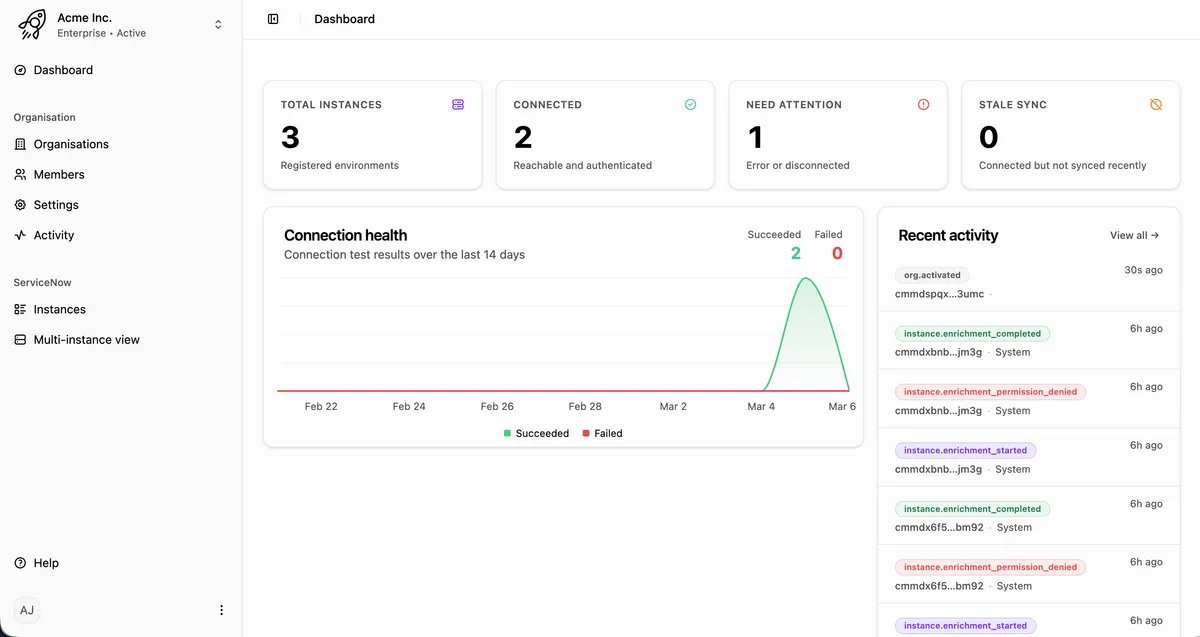Click the Dashboard breadcrumb title
The image size is (1200, 637).
tap(344, 19)
